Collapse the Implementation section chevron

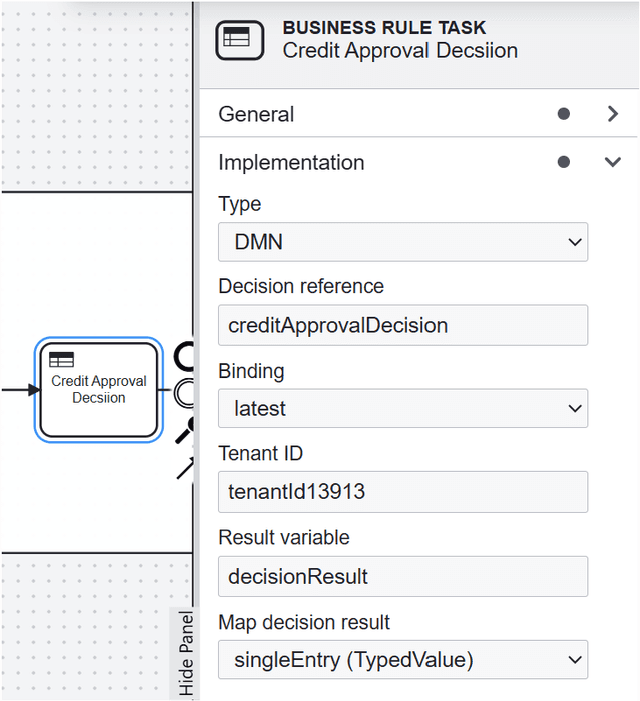(x=613, y=162)
